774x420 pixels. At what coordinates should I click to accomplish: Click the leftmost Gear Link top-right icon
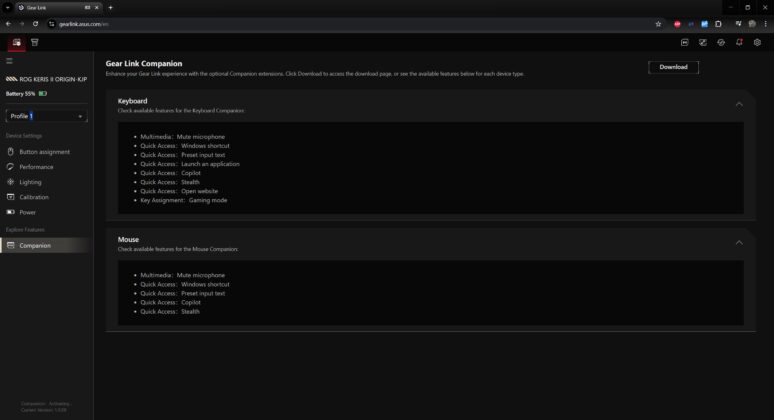[685, 42]
